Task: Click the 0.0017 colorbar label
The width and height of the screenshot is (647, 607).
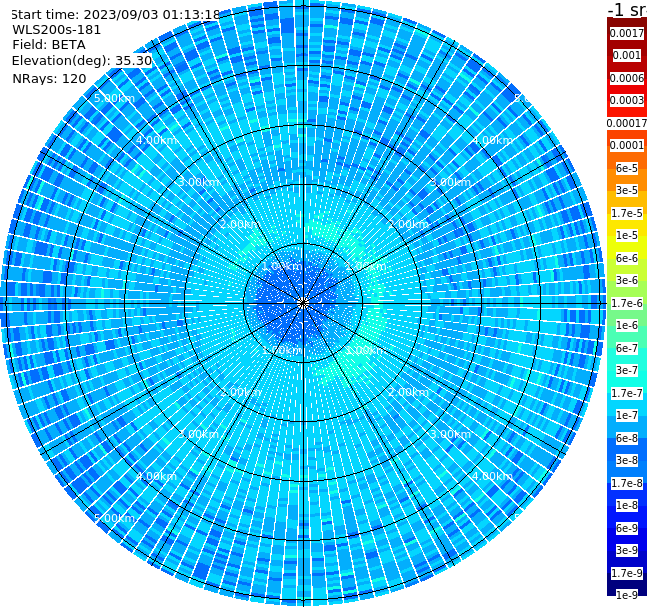Action: click(x=627, y=33)
